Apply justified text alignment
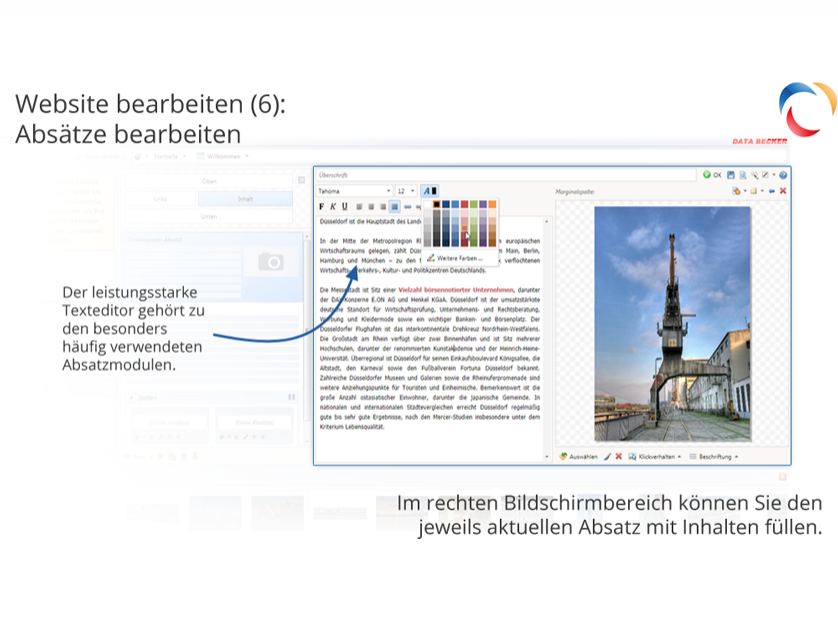 coord(395,206)
